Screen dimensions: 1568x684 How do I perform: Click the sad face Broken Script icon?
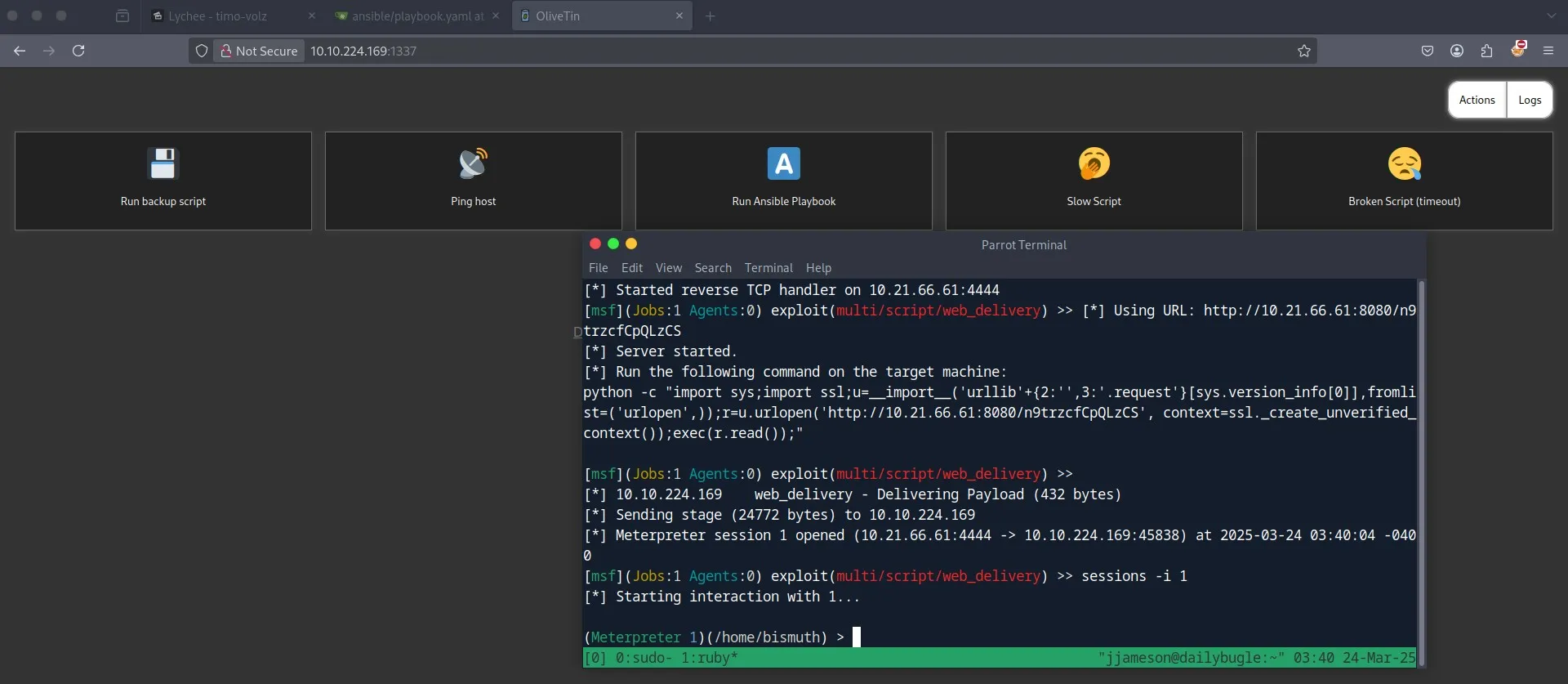click(x=1405, y=163)
